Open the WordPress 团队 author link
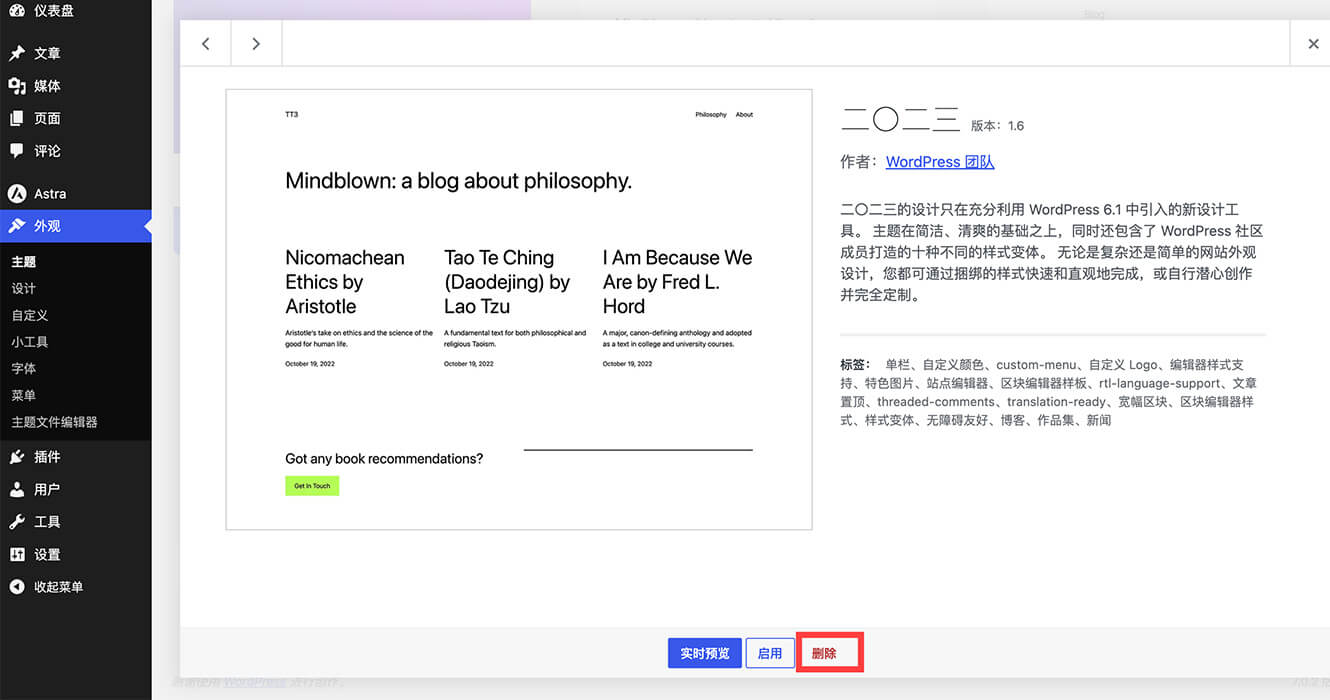 (x=940, y=162)
